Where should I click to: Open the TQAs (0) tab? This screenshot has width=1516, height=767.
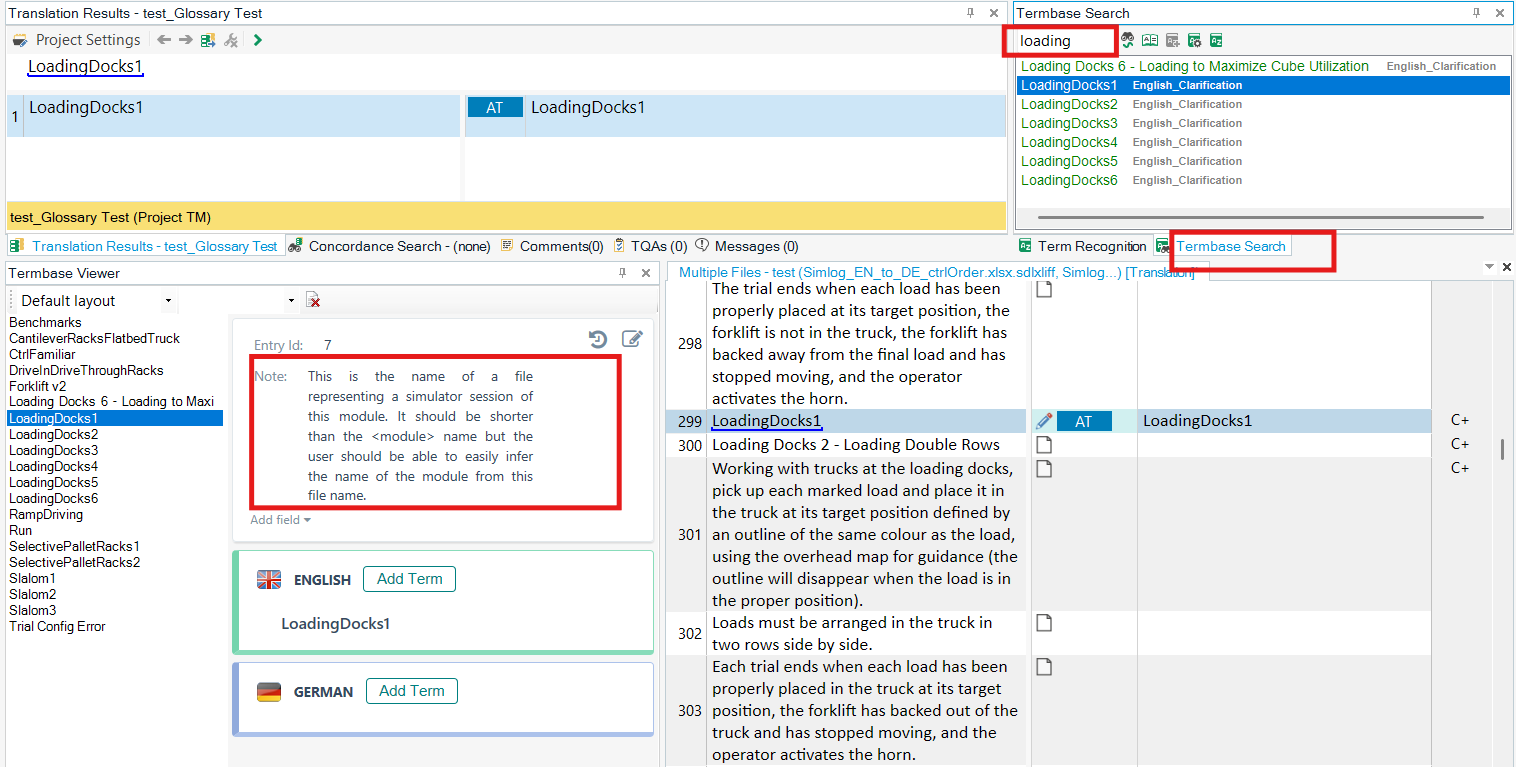[650, 246]
